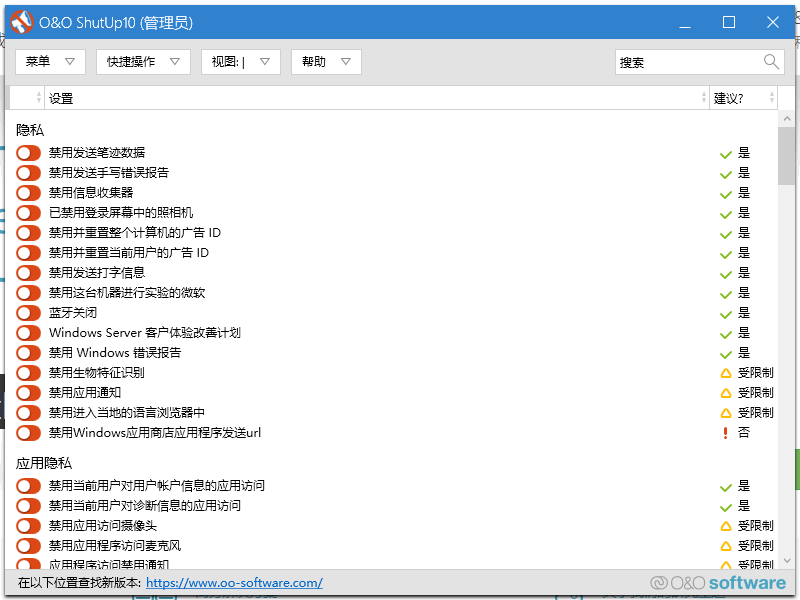Toggle the 禁用应用程序访问麦克风 switch
800x600 pixels.
tap(28, 546)
